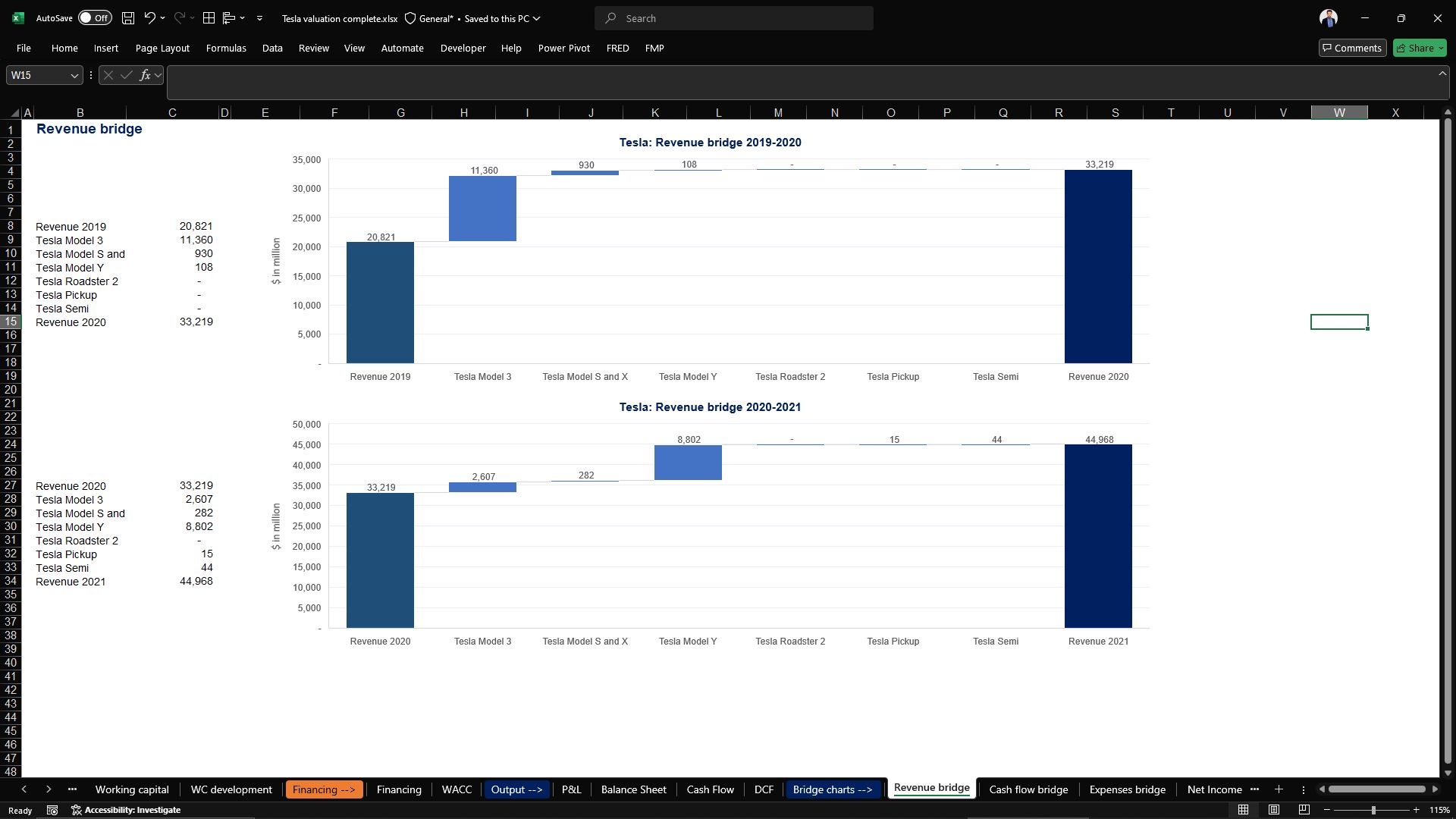Switch to Normal view icon
The image size is (1456, 819).
coord(1243,810)
